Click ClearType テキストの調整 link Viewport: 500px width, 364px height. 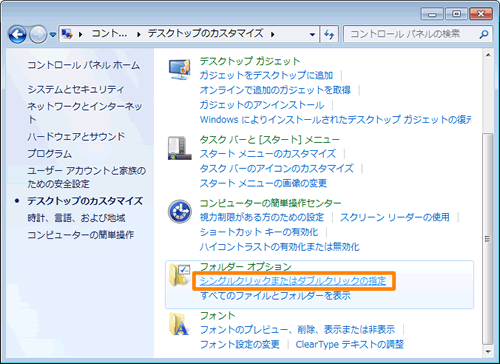349,344
